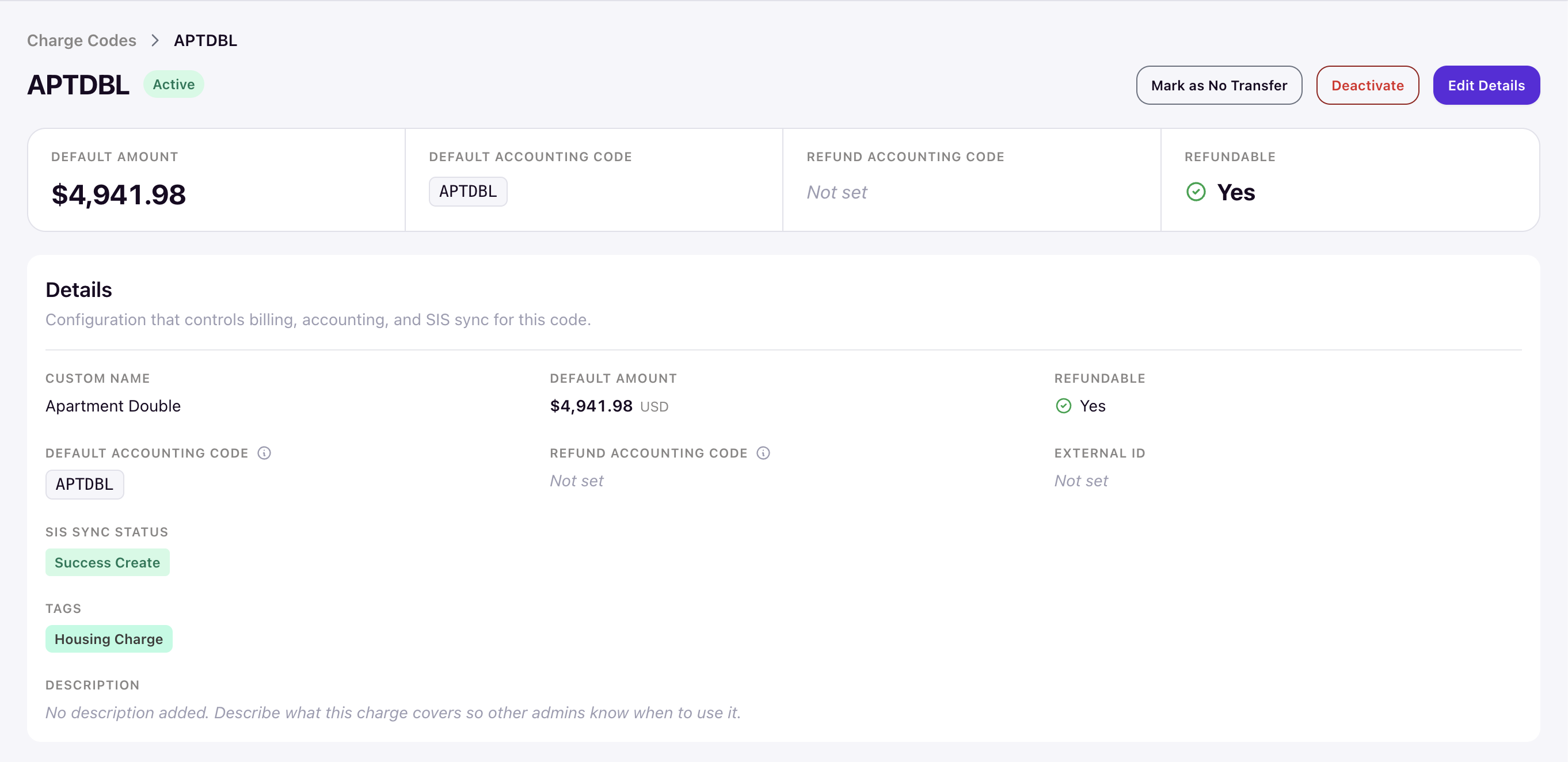Click the Configuration that controls billing subtitle
The image size is (1568, 762).
(318, 319)
